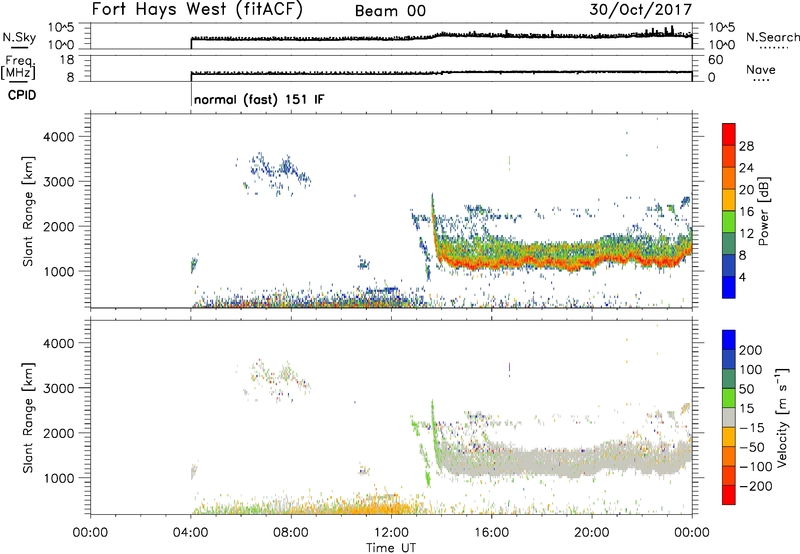This screenshot has height=554, width=800.
Task: Click the "N.Search" legend label
Action: click(772, 37)
